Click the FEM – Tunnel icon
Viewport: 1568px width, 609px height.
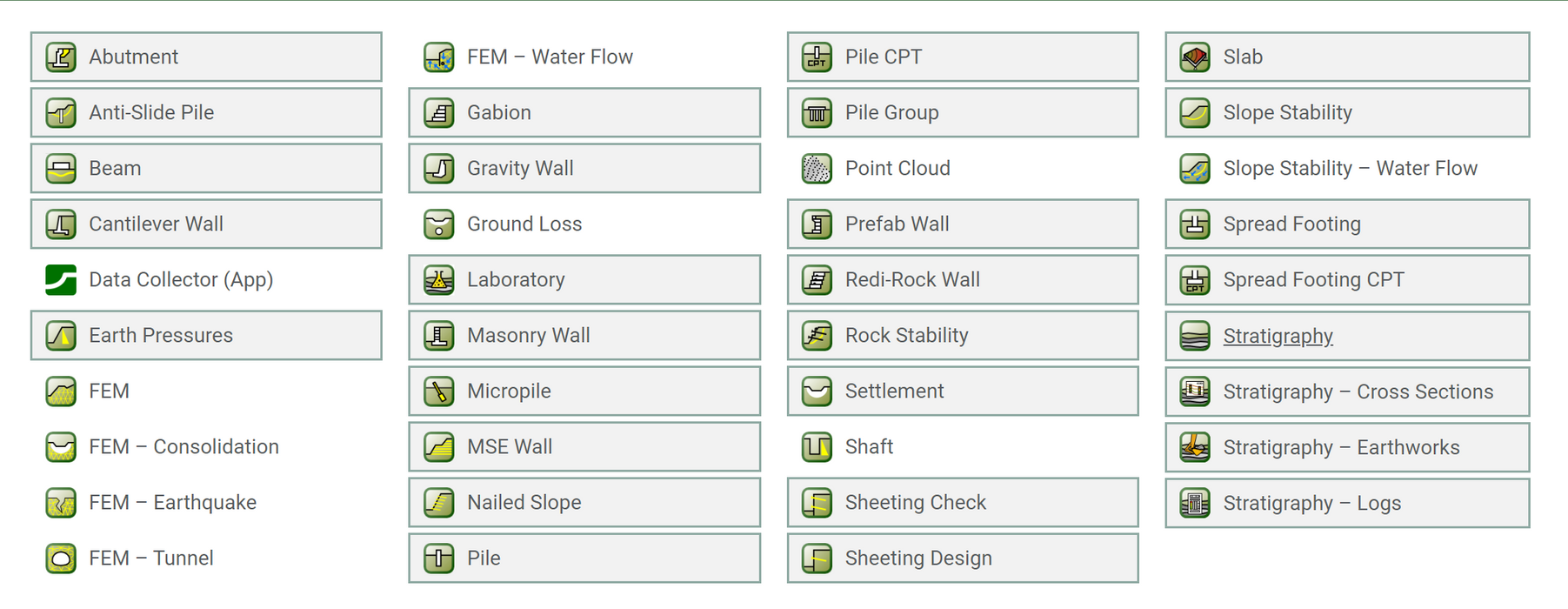click(61, 559)
